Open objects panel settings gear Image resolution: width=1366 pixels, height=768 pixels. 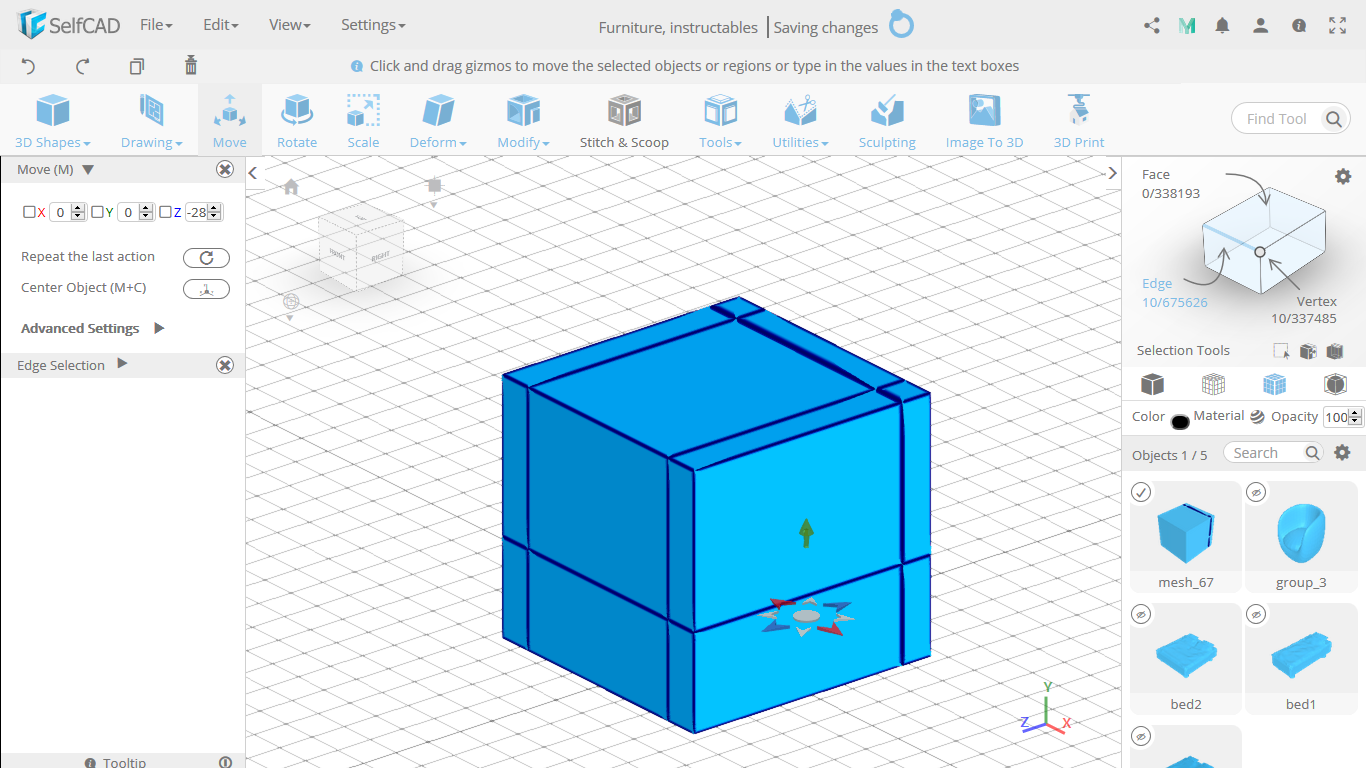[x=1343, y=452]
